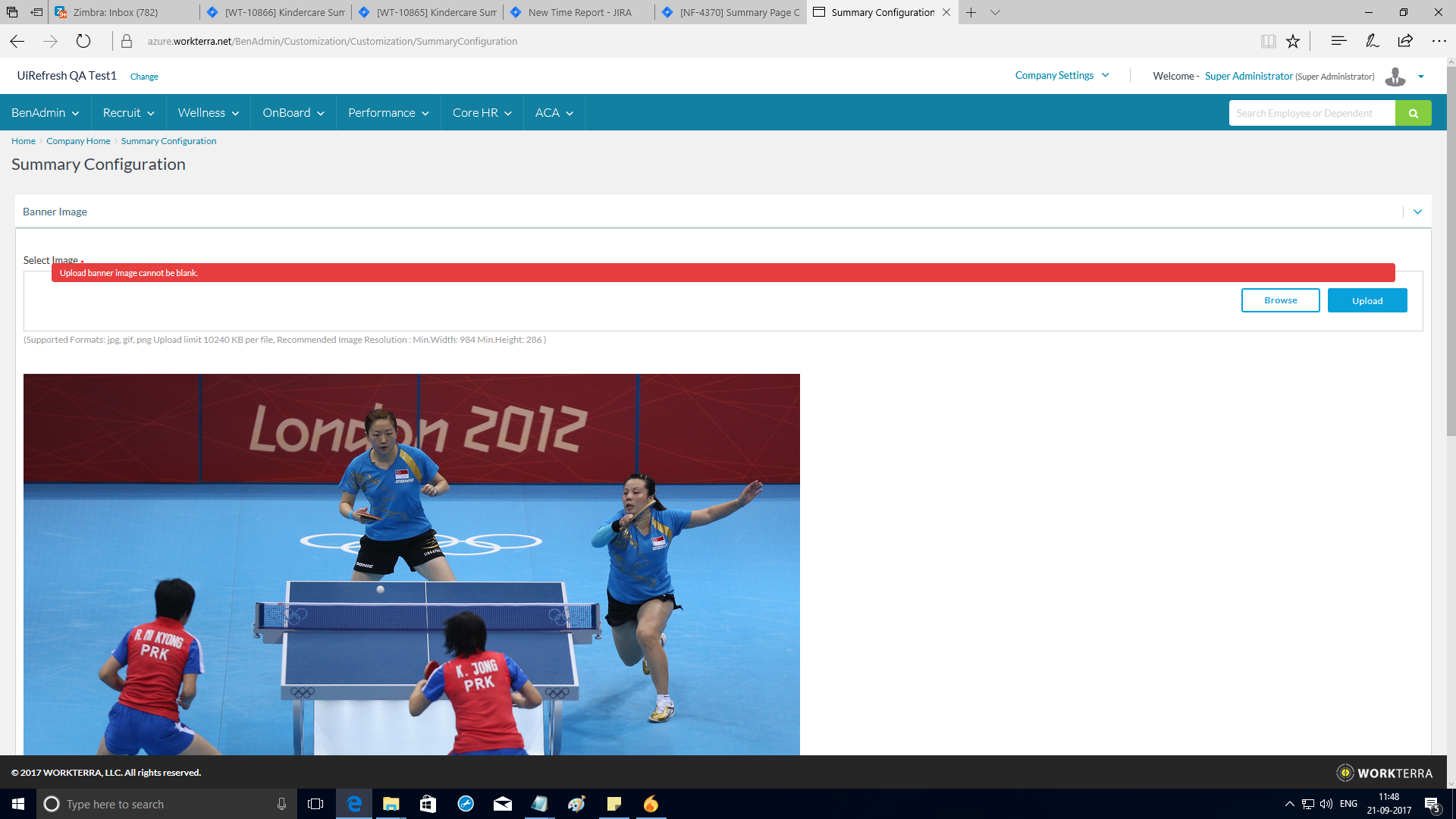The width and height of the screenshot is (1456, 819).
Task: Open the Recruit menu
Action: (129, 112)
